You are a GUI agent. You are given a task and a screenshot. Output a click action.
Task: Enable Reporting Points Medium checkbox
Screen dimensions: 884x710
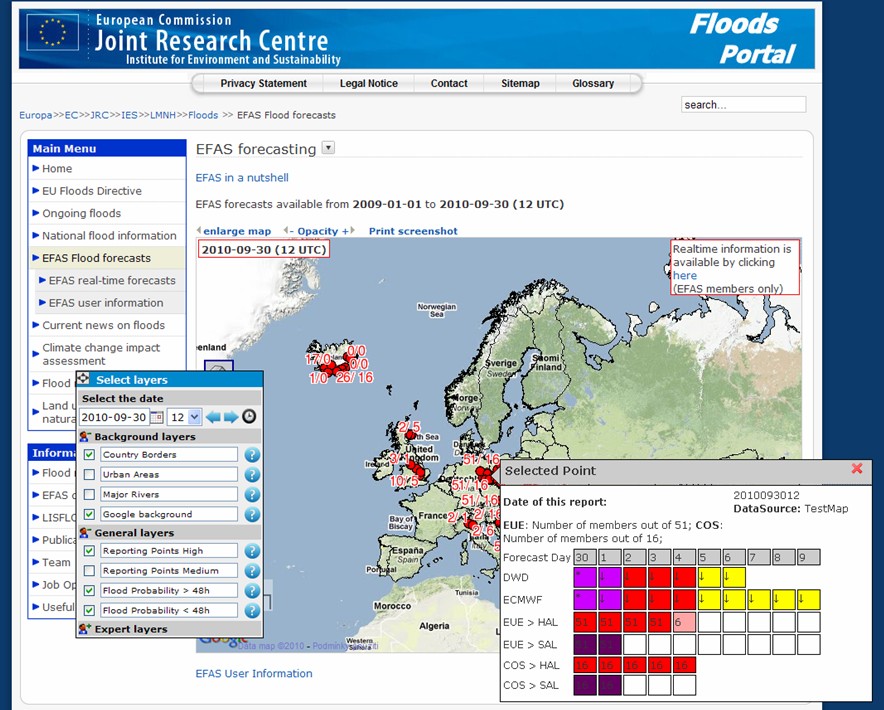(x=90, y=570)
